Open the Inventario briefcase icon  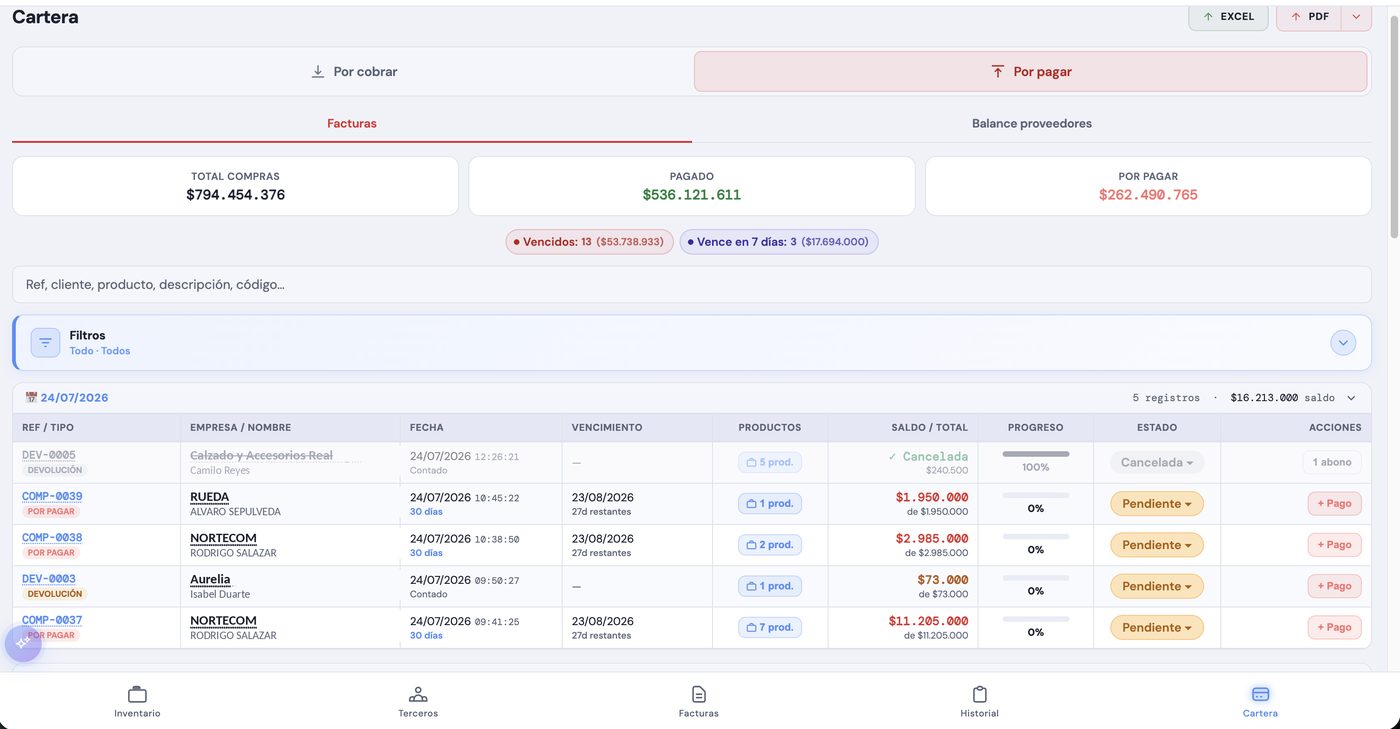[x=137, y=694]
